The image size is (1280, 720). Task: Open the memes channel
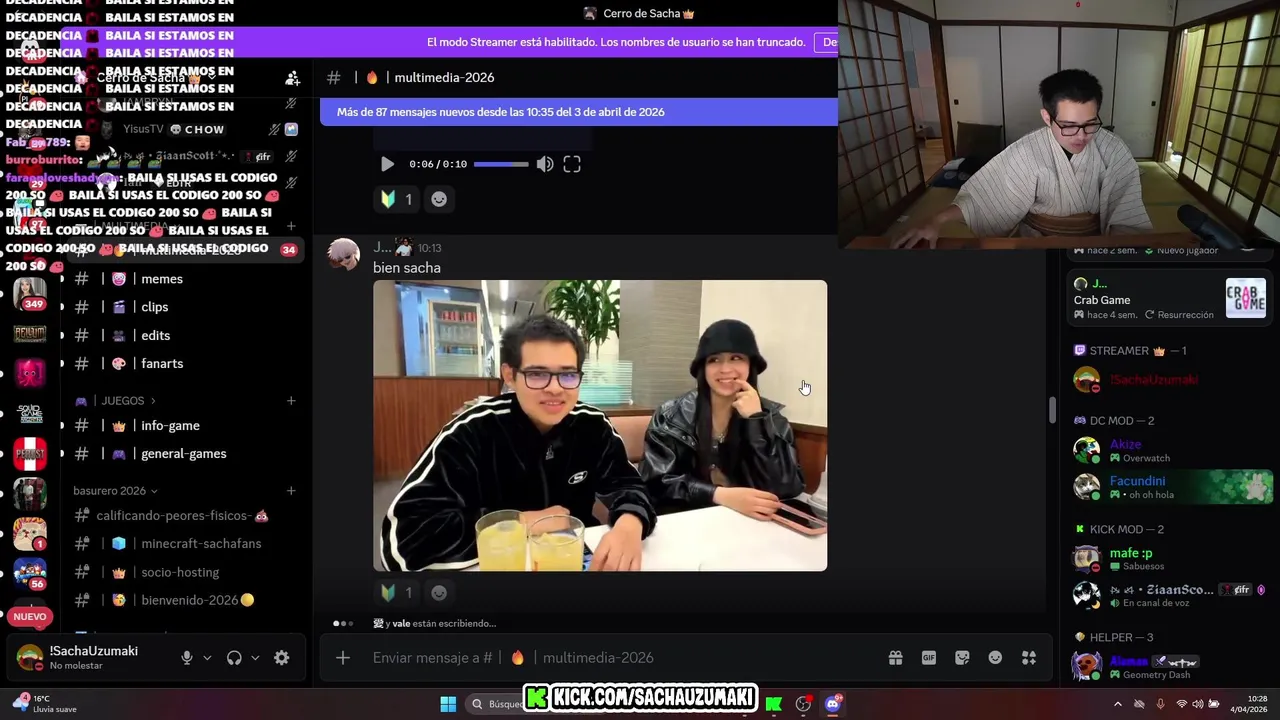[x=185, y=279]
